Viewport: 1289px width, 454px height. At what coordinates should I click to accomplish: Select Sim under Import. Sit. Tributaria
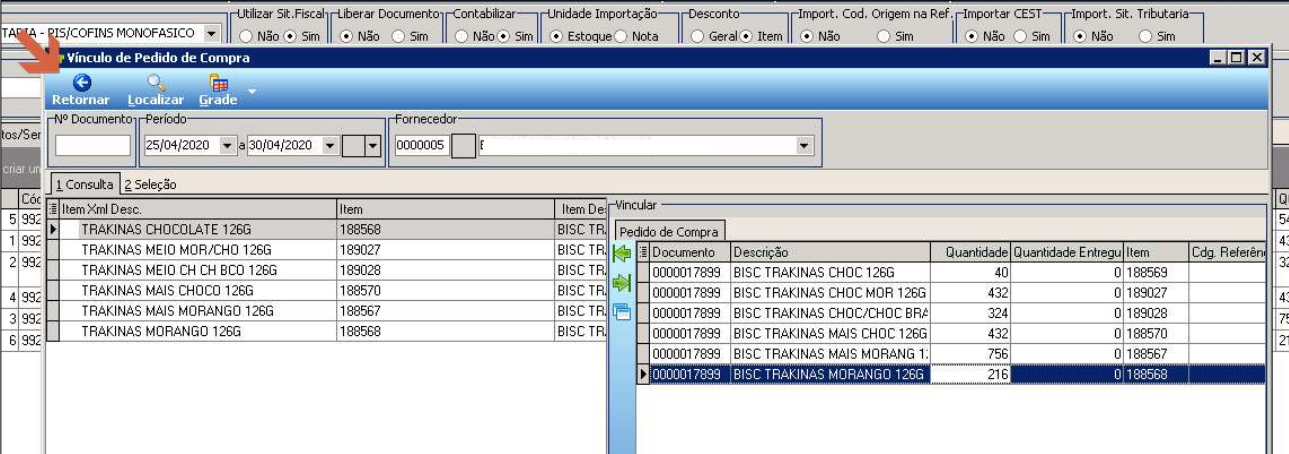[1157, 36]
